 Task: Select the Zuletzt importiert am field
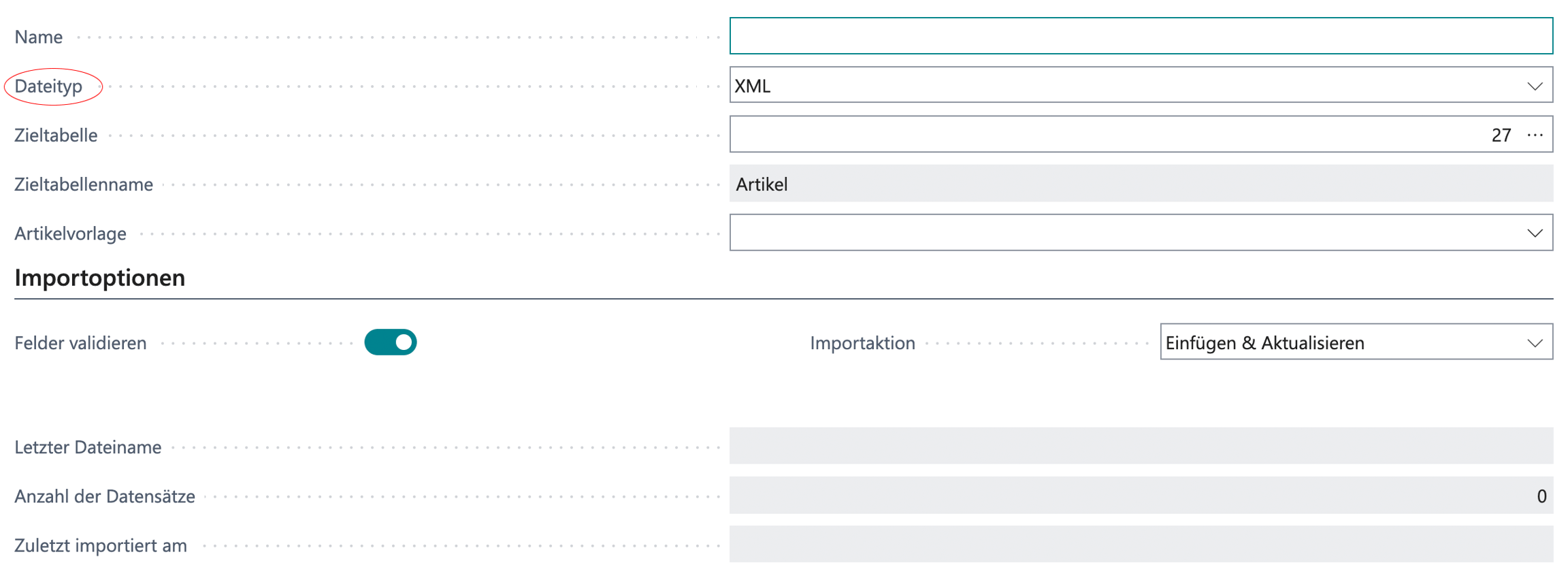[x=1141, y=545]
